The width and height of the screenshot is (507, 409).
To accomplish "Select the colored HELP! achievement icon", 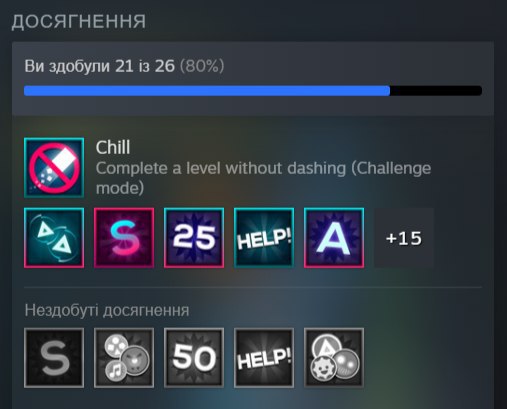I will click(264, 238).
